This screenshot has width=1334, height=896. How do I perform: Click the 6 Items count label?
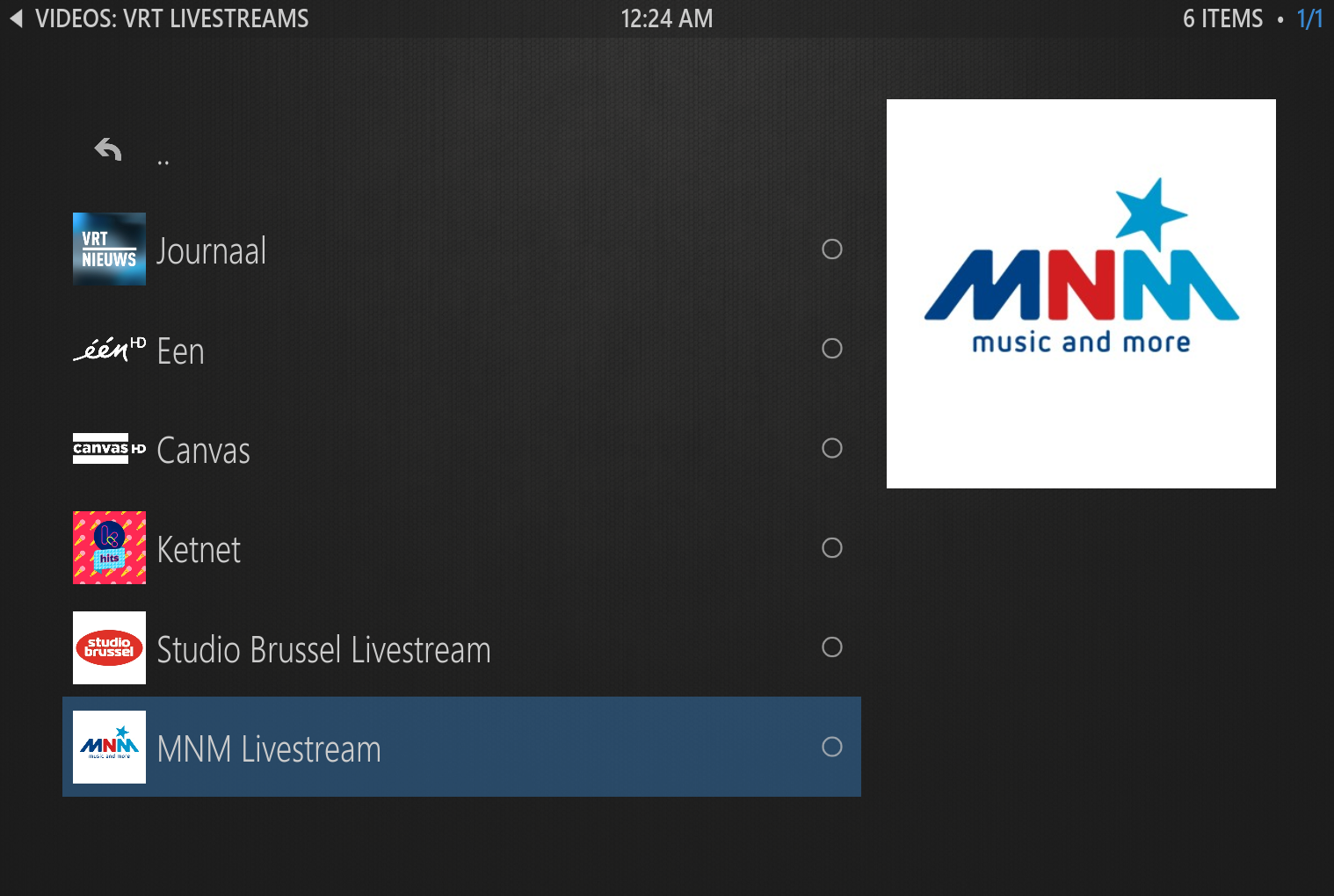pos(1222,18)
